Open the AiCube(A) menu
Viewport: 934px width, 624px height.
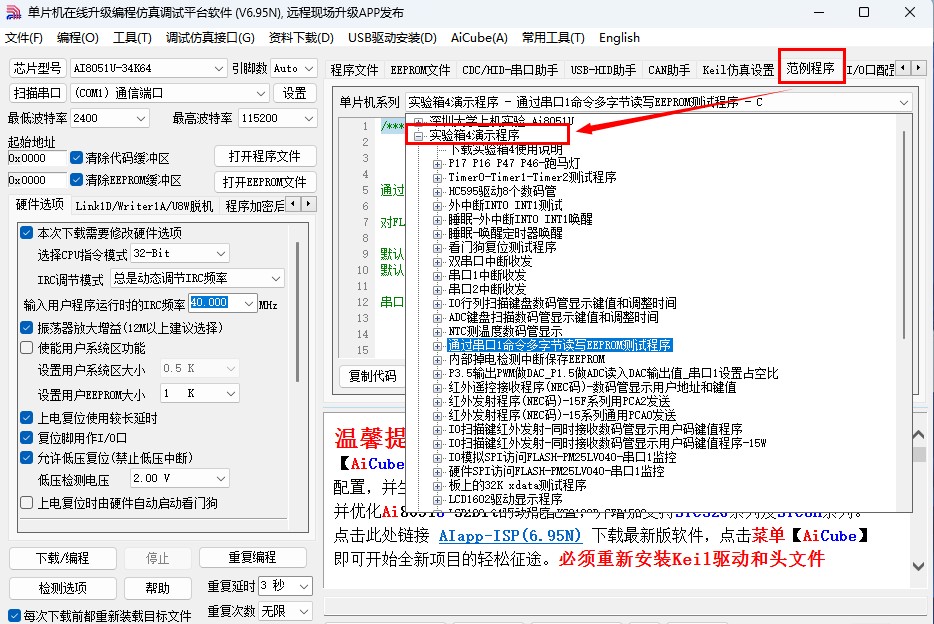click(x=479, y=38)
